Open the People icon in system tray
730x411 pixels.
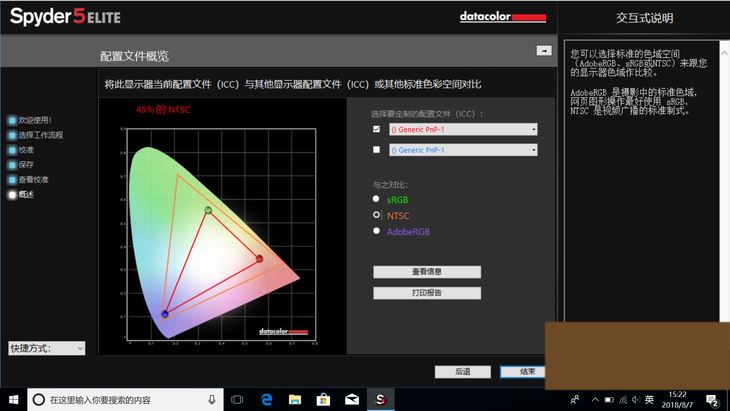[x=575, y=400]
